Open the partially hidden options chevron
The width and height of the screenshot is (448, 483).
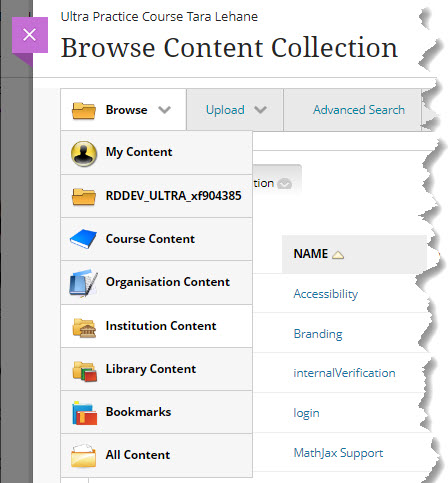click(x=284, y=184)
